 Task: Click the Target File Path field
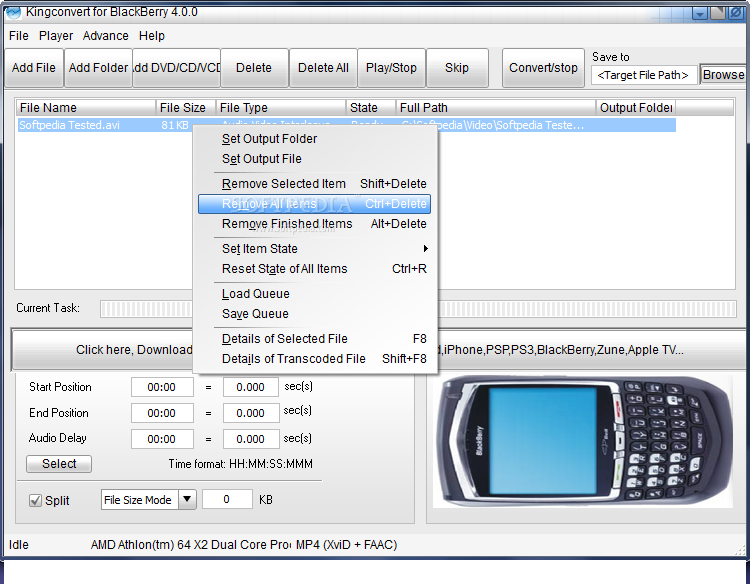(x=644, y=75)
